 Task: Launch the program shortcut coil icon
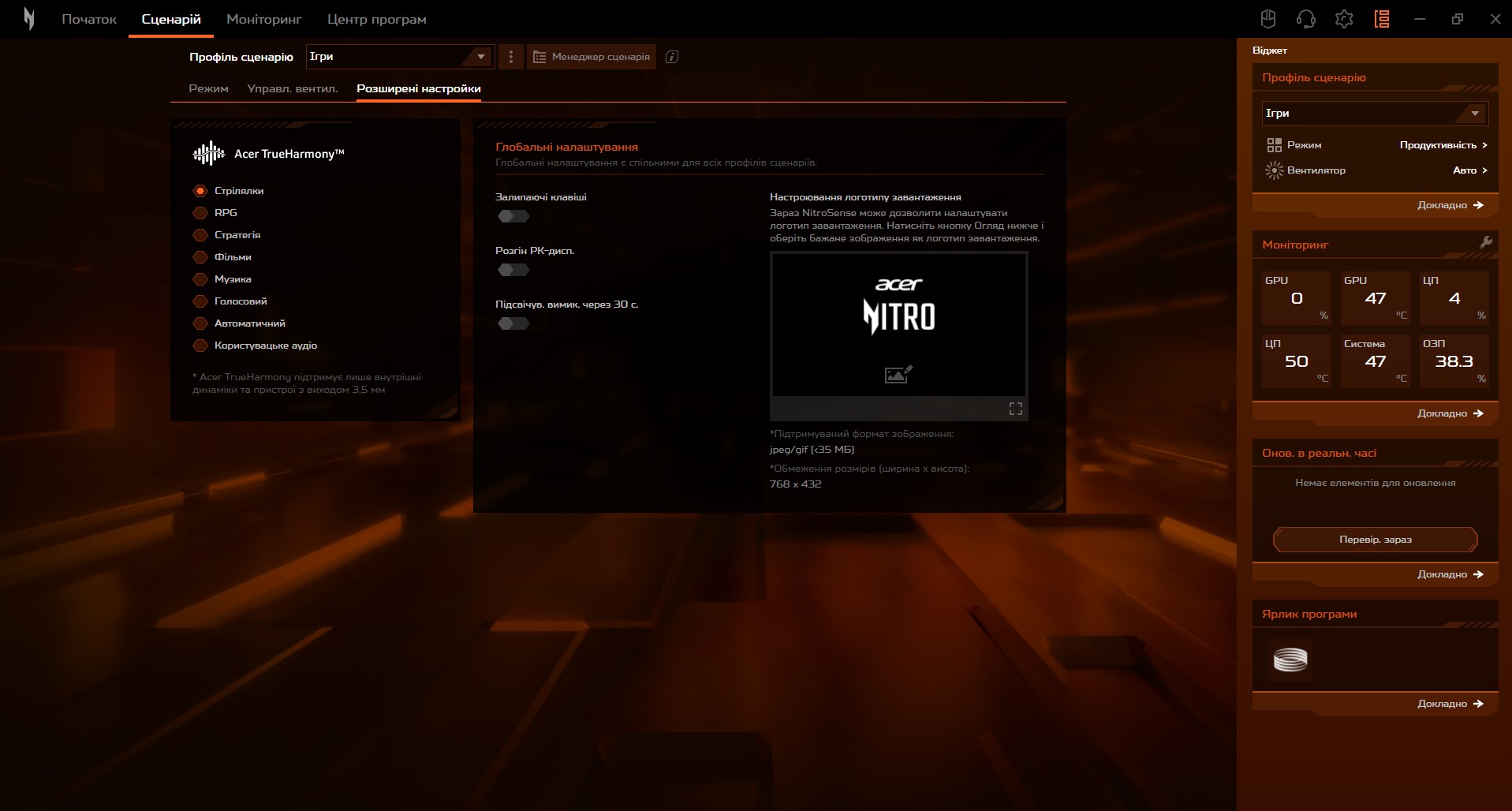[x=1290, y=660]
